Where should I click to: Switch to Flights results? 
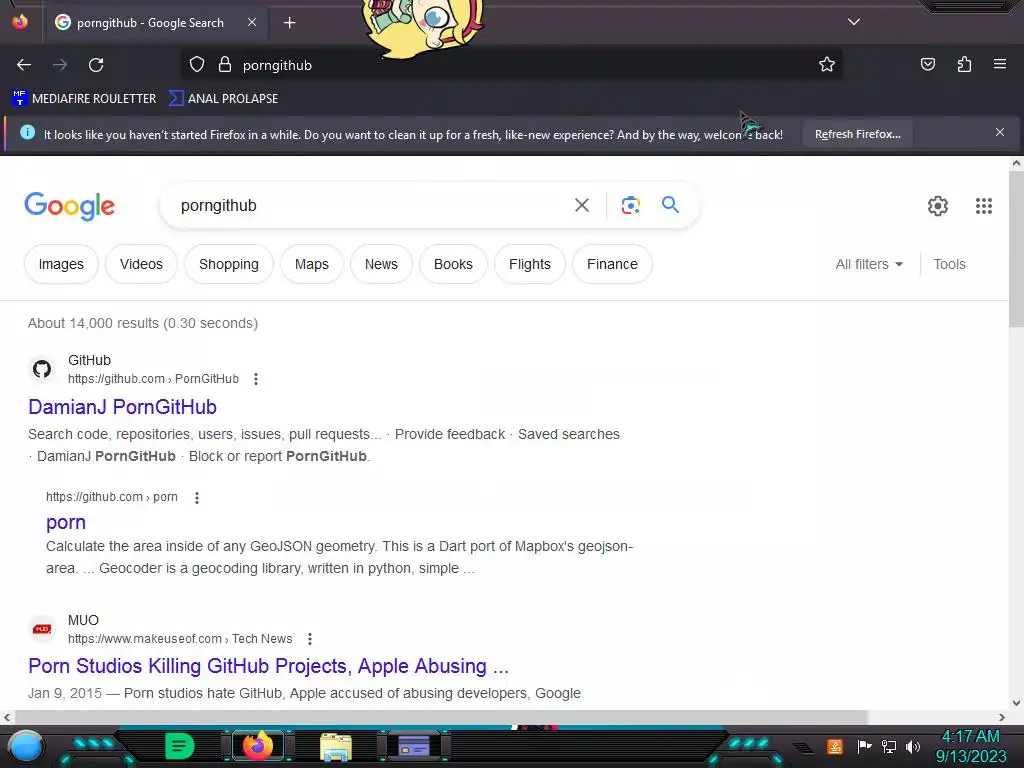pyautogui.click(x=530, y=264)
